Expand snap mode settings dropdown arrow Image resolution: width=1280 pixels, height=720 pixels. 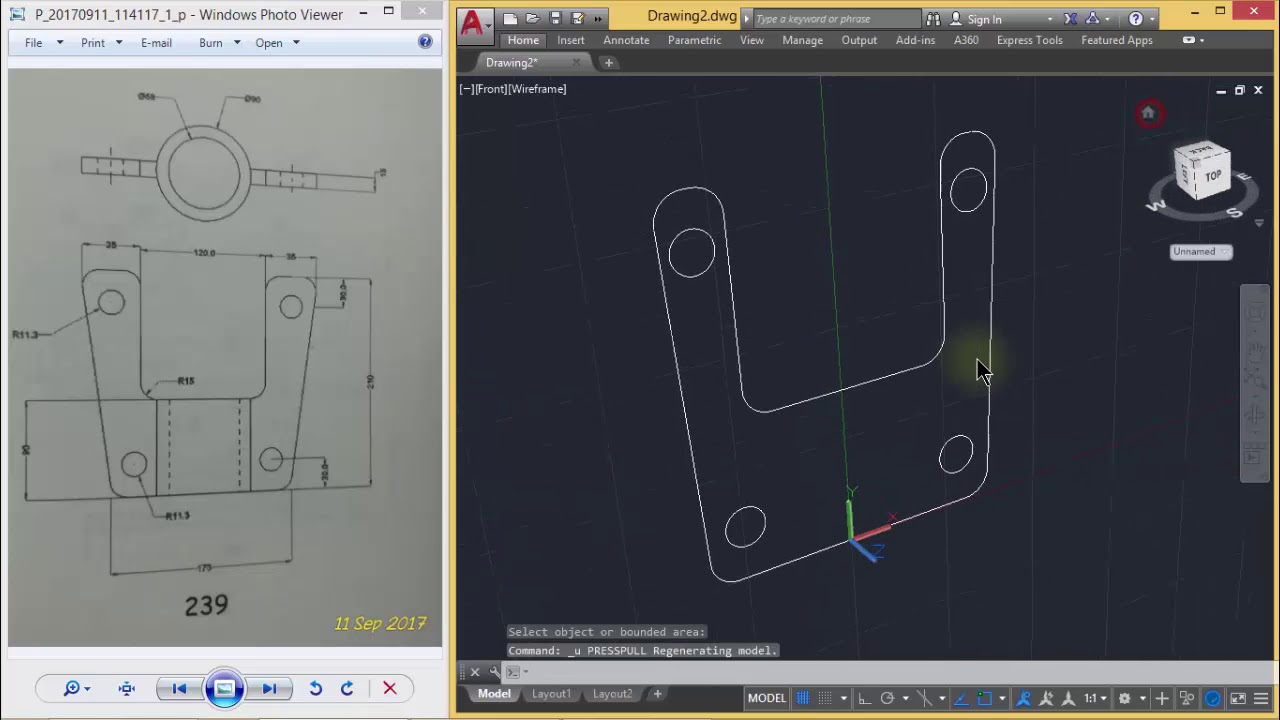point(844,698)
